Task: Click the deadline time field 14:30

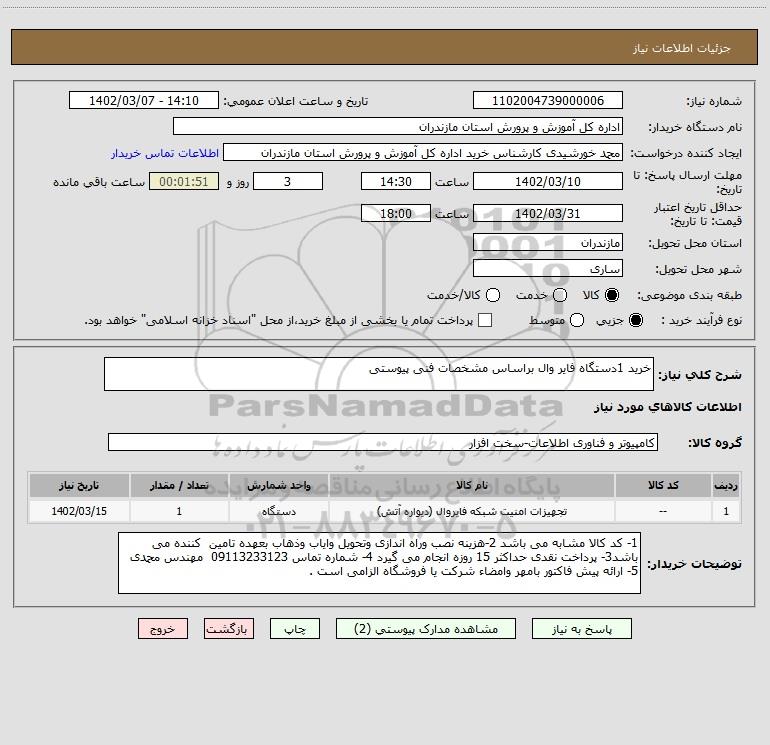Action: point(396,181)
